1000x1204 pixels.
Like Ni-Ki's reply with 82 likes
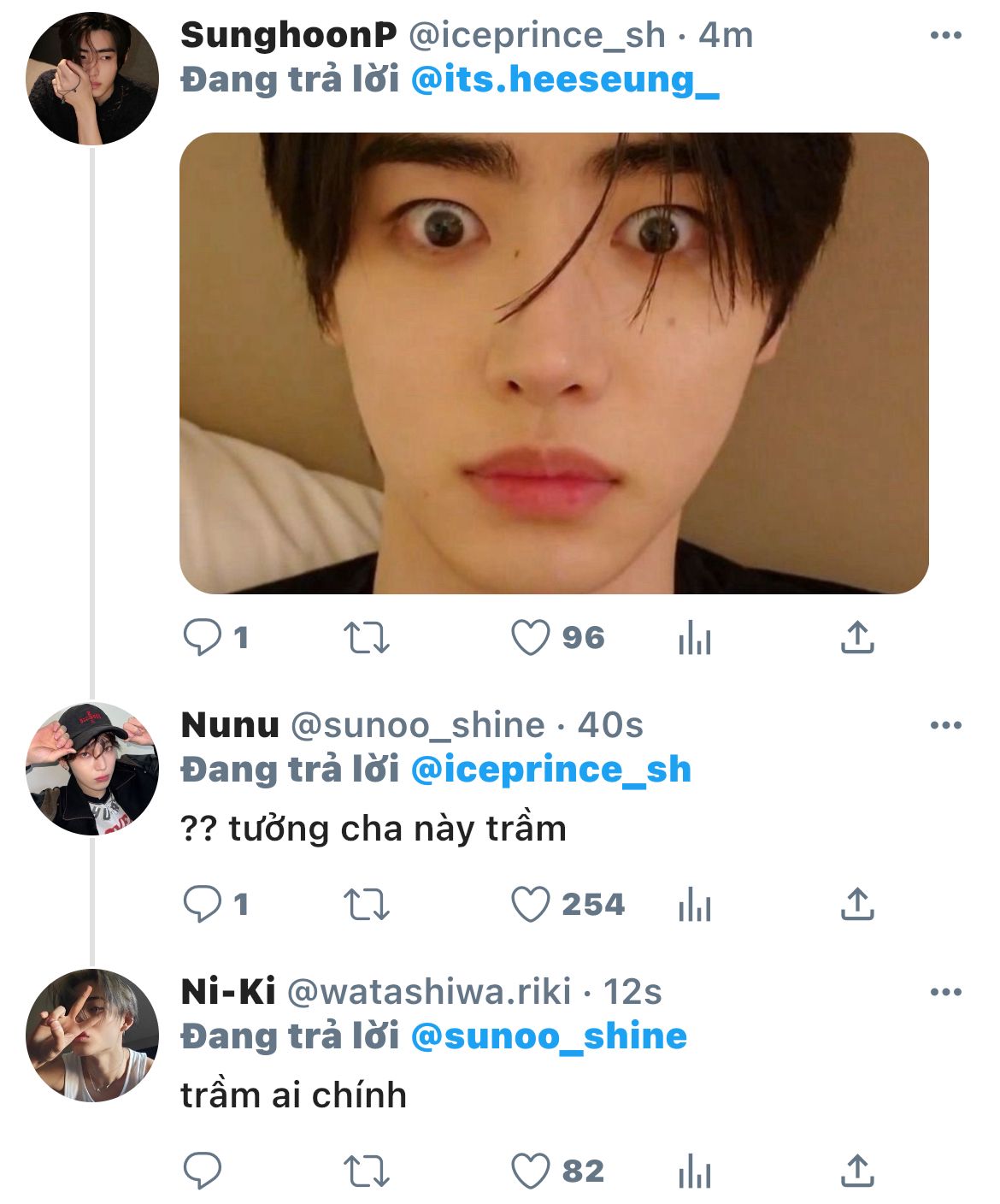pyautogui.click(x=530, y=1172)
